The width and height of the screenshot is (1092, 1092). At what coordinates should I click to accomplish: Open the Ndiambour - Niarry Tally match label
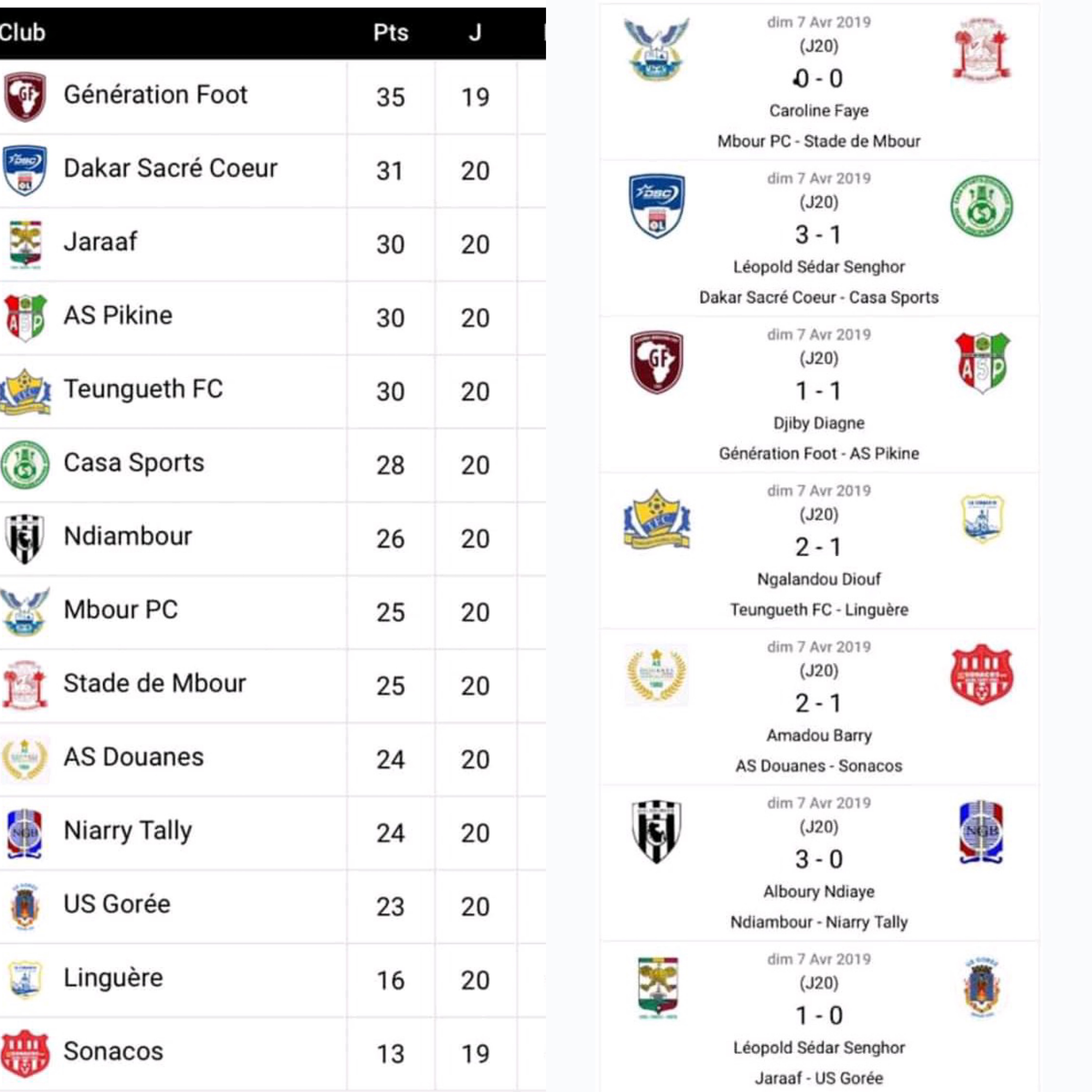tap(818, 922)
